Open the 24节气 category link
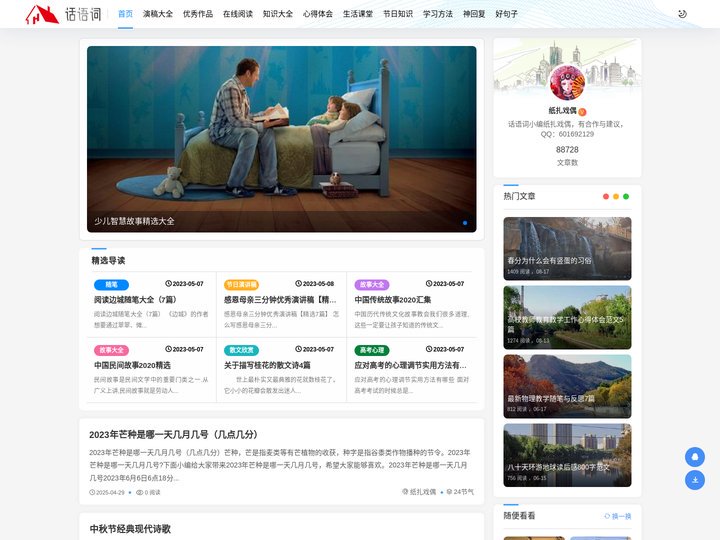The width and height of the screenshot is (720, 540). coord(463,492)
